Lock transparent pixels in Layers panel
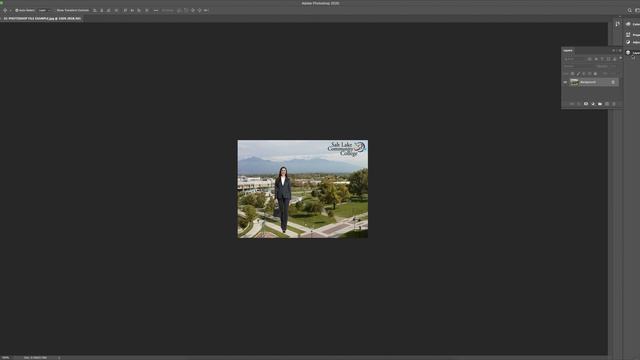This screenshot has width=640, height=360. pyautogui.click(x=572, y=74)
